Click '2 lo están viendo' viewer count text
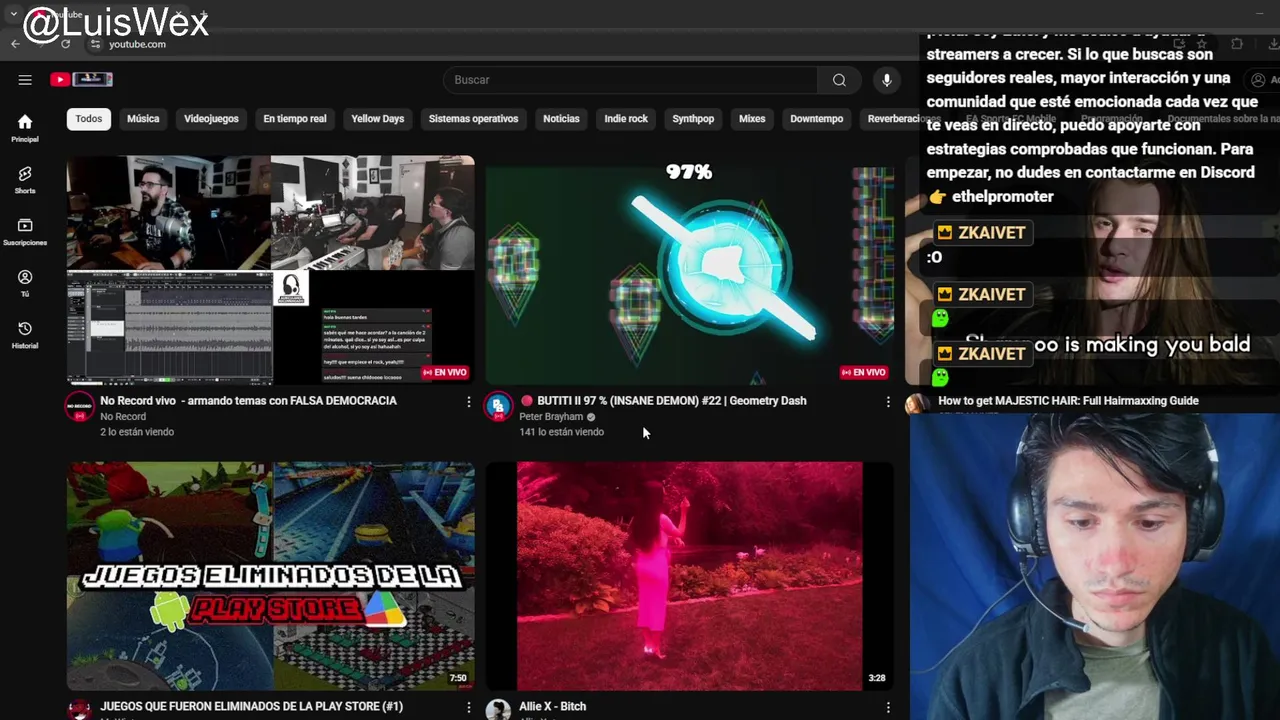1280x720 pixels. [137, 432]
